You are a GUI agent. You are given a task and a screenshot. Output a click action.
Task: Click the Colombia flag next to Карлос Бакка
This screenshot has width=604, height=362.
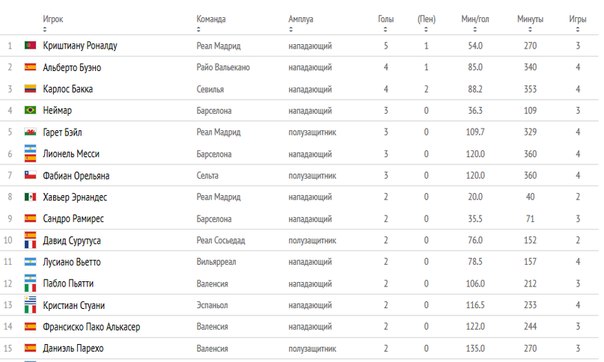(30, 89)
